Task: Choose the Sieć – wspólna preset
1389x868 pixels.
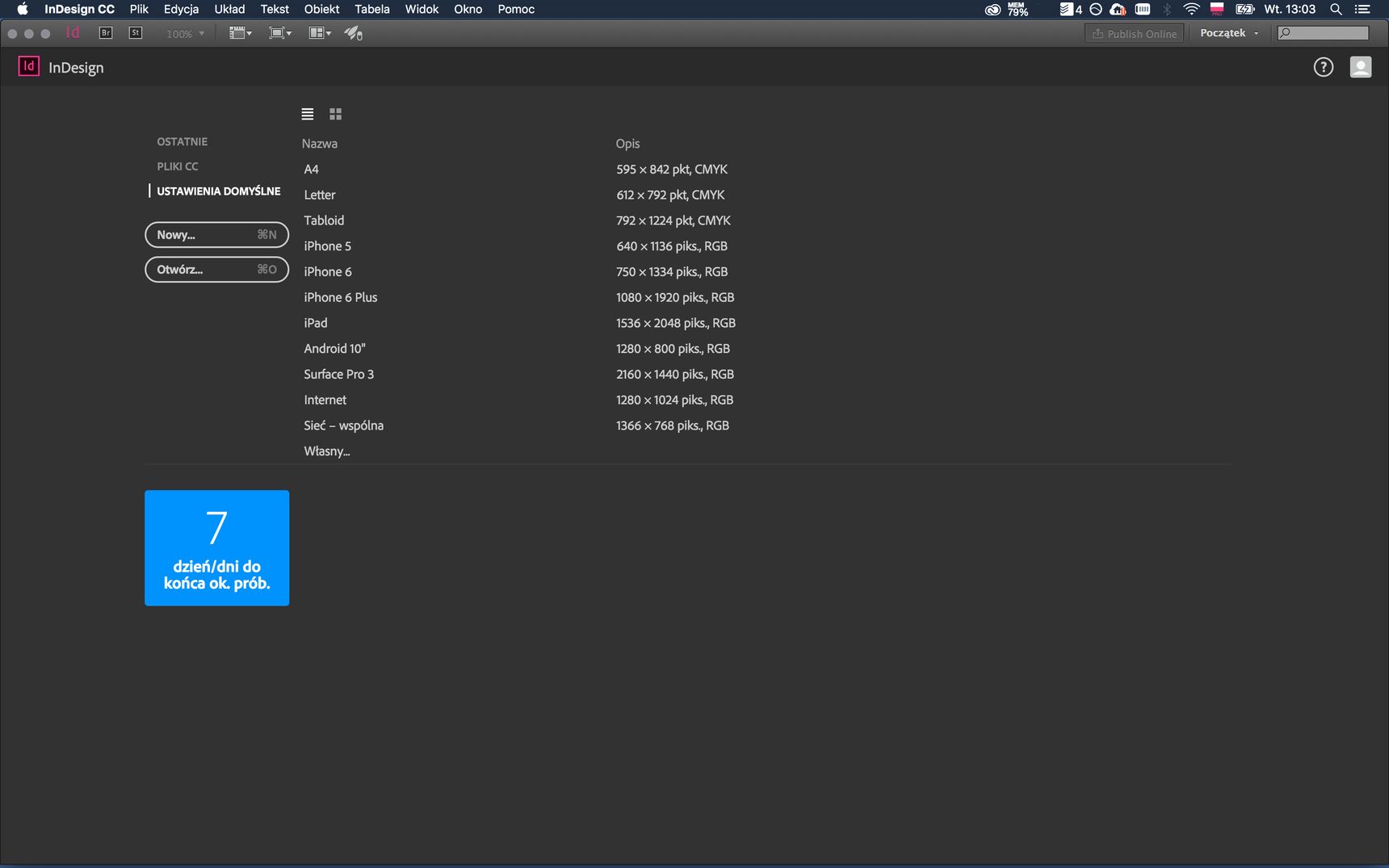Action: tap(344, 426)
